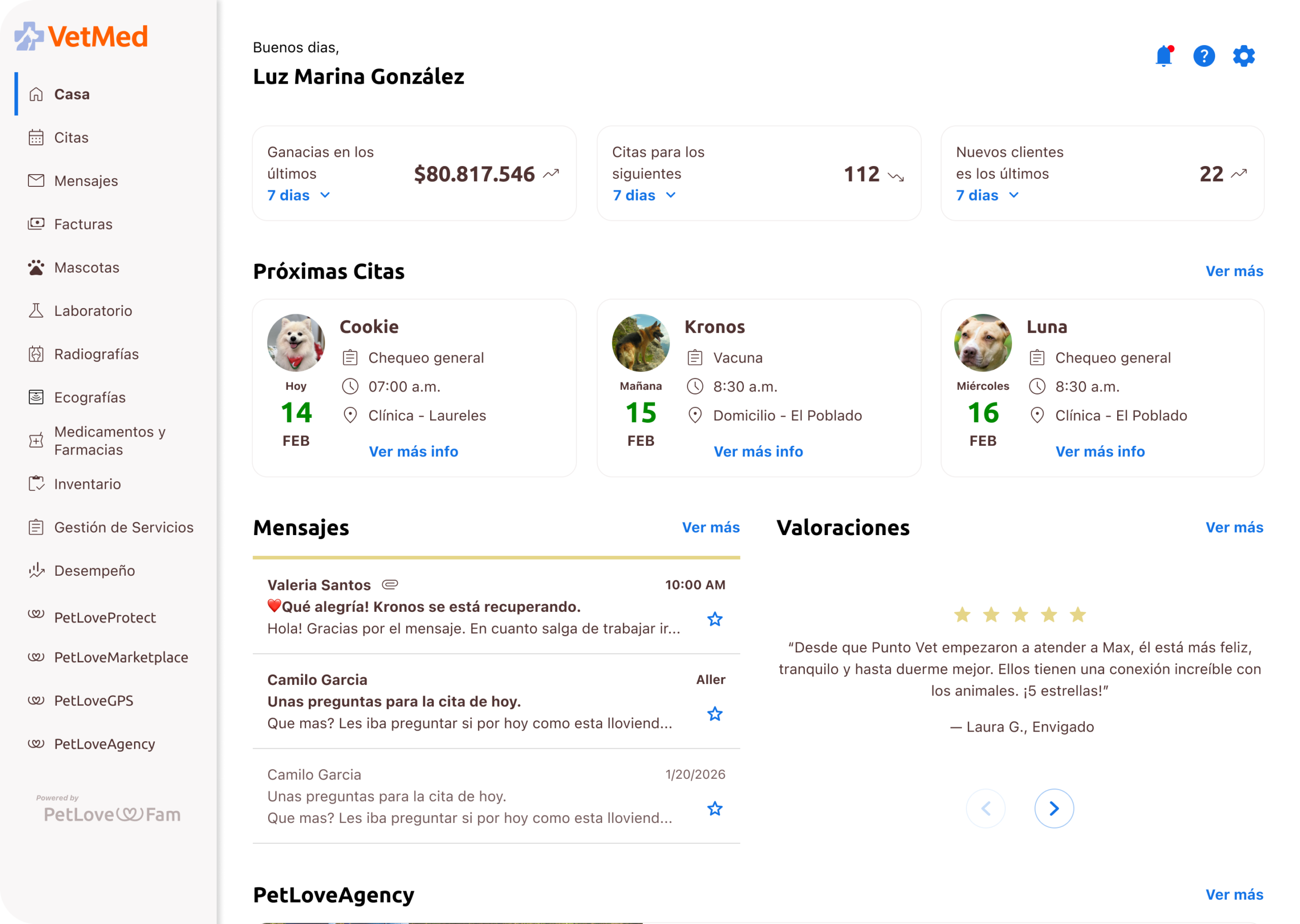The height and width of the screenshot is (924, 1300).
Task: Click Kronos's dog photo thumbnail
Action: pos(641,343)
